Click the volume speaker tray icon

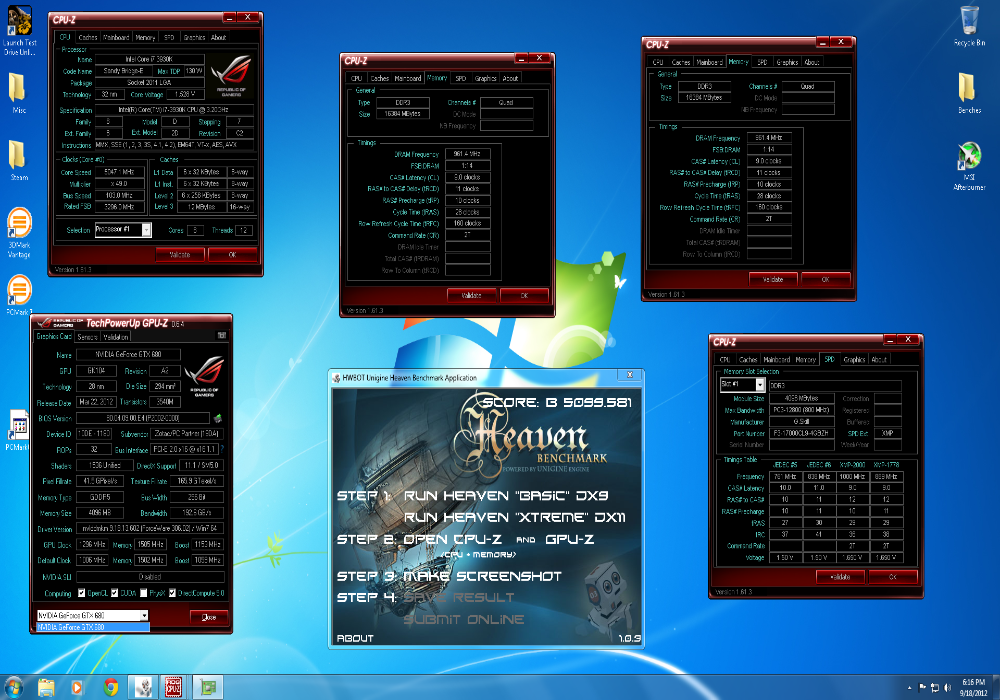click(x=947, y=687)
